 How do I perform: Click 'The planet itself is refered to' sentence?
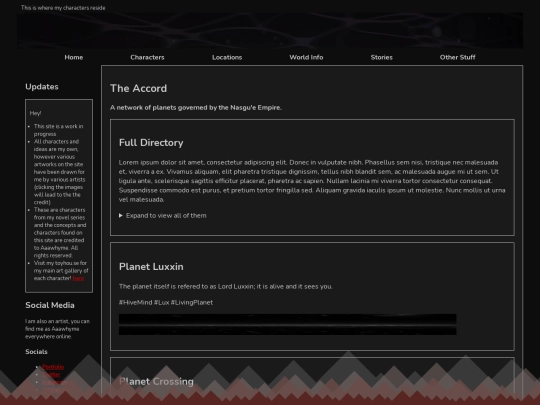(226, 287)
